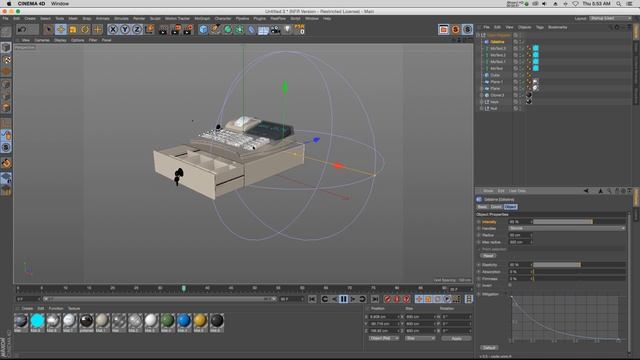This screenshot has height=360, width=640.
Task: Open the viewport Filter menu
Action: (93, 40)
